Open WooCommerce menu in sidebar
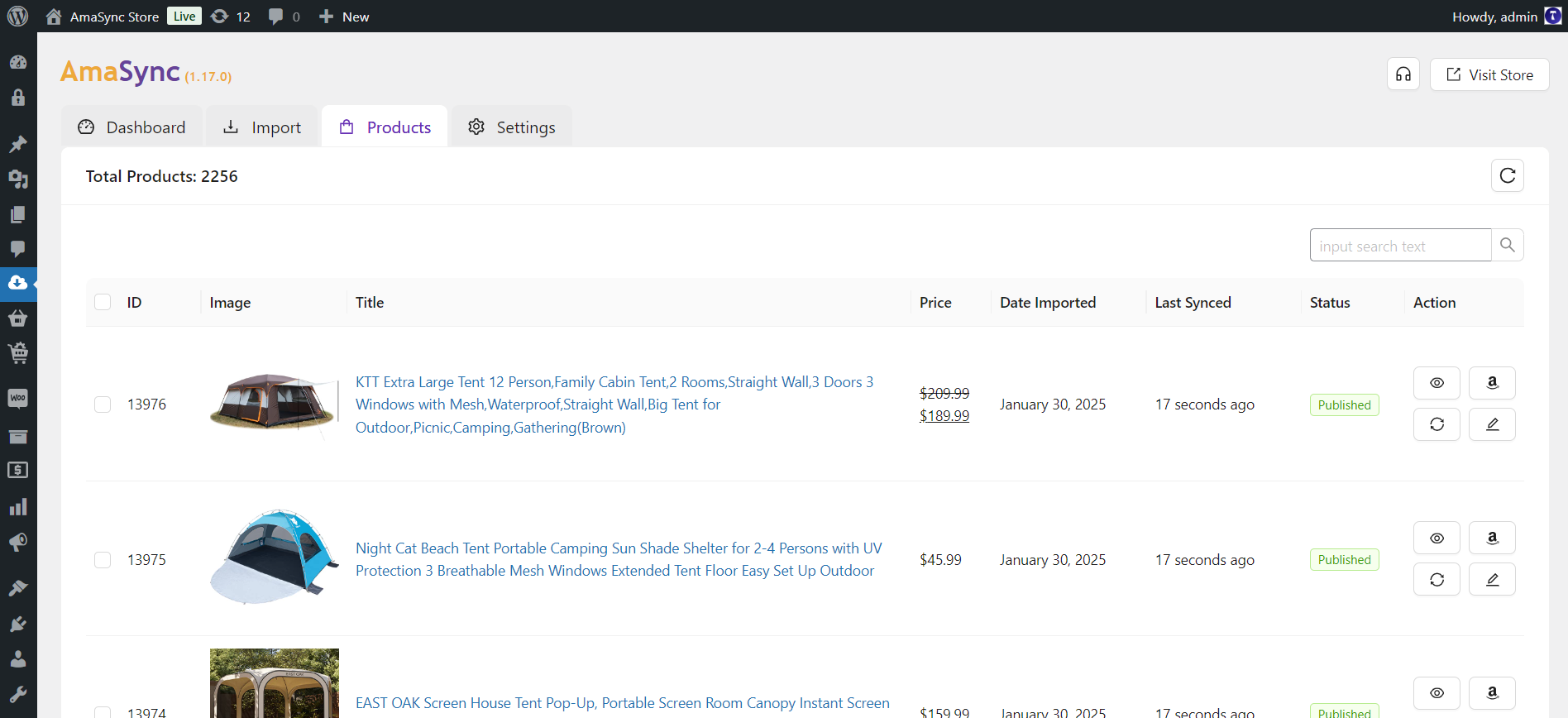Screen dimensions: 1568x718 (x=18, y=399)
